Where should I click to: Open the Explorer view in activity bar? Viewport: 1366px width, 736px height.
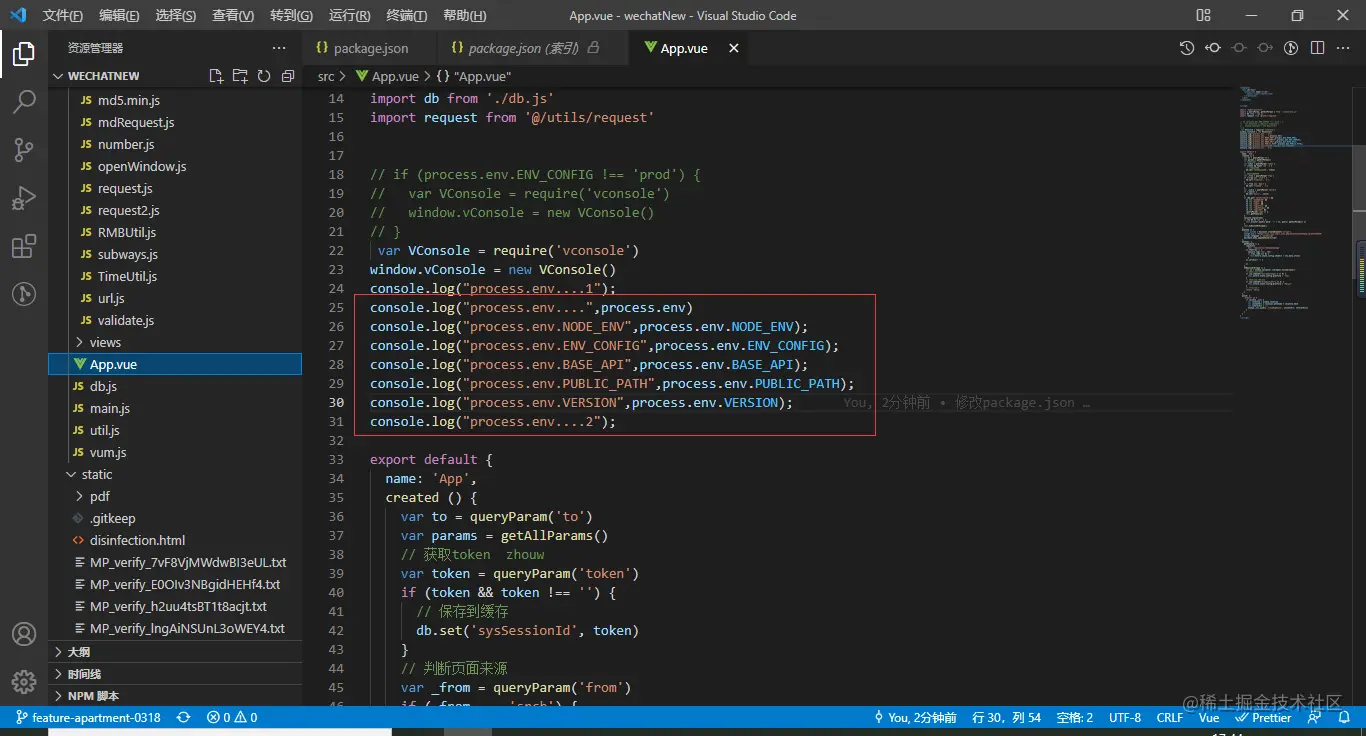[x=24, y=53]
